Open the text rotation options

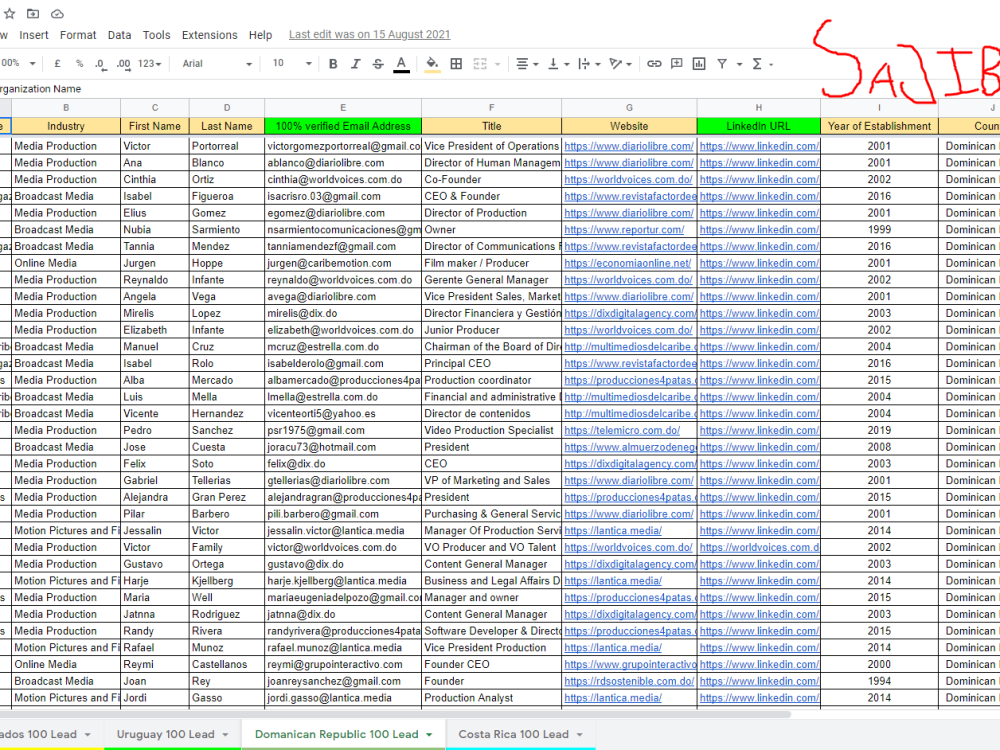click(620, 64)
